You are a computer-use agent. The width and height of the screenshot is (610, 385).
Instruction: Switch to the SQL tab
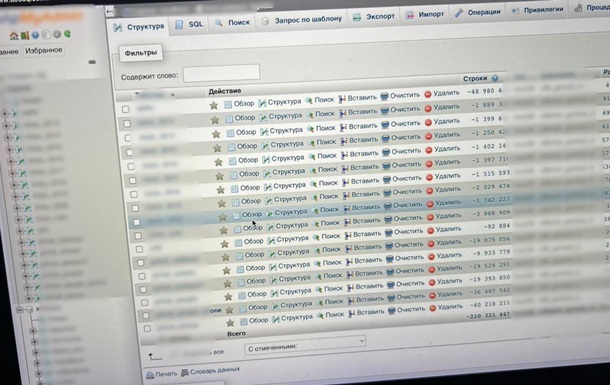[189, 24]
